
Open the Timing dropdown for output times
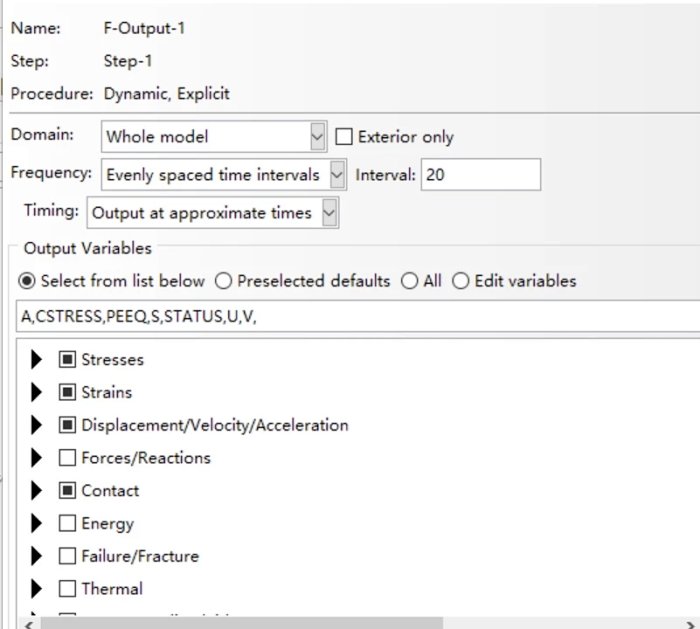pos(213,213)
